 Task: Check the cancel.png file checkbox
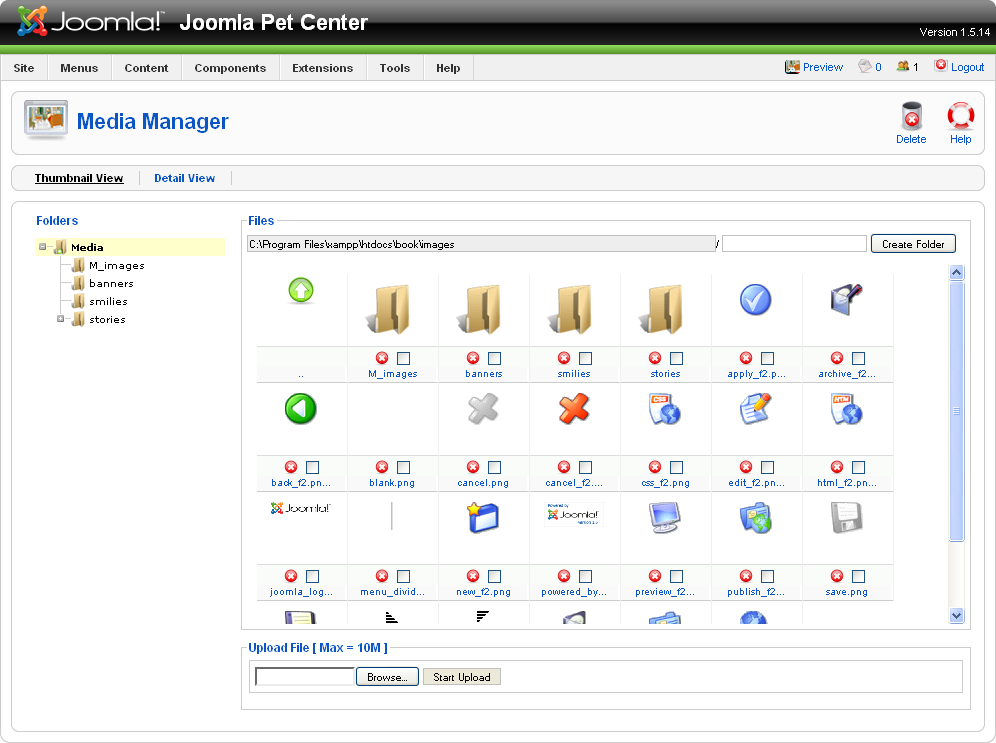click(x=494, y=467)
